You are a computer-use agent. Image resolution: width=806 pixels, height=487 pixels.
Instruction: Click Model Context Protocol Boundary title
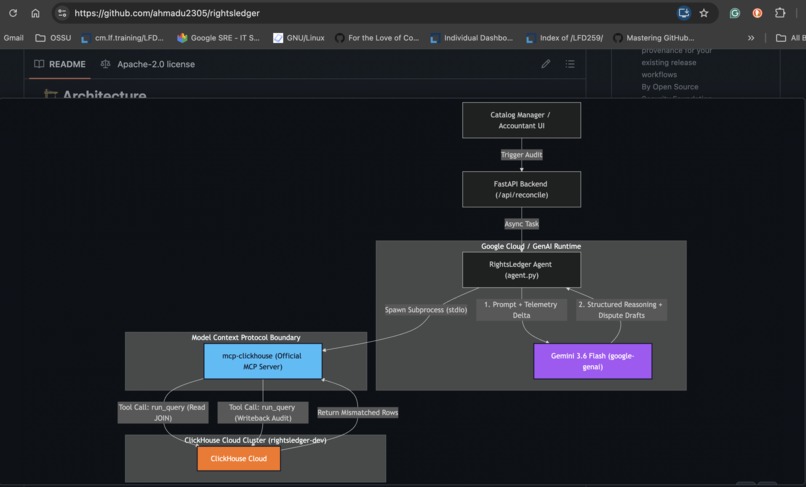point(246,337)
